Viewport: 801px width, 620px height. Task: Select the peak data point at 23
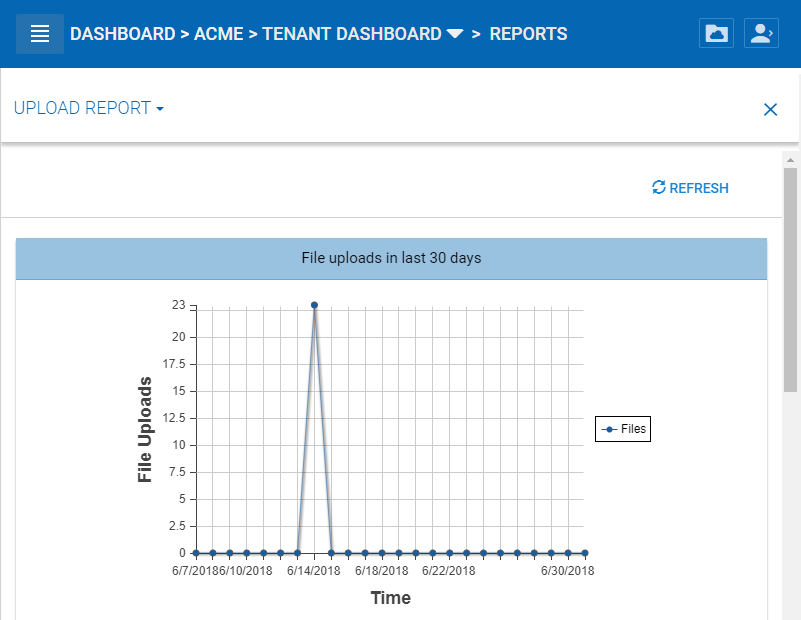(x=314, y=305)
